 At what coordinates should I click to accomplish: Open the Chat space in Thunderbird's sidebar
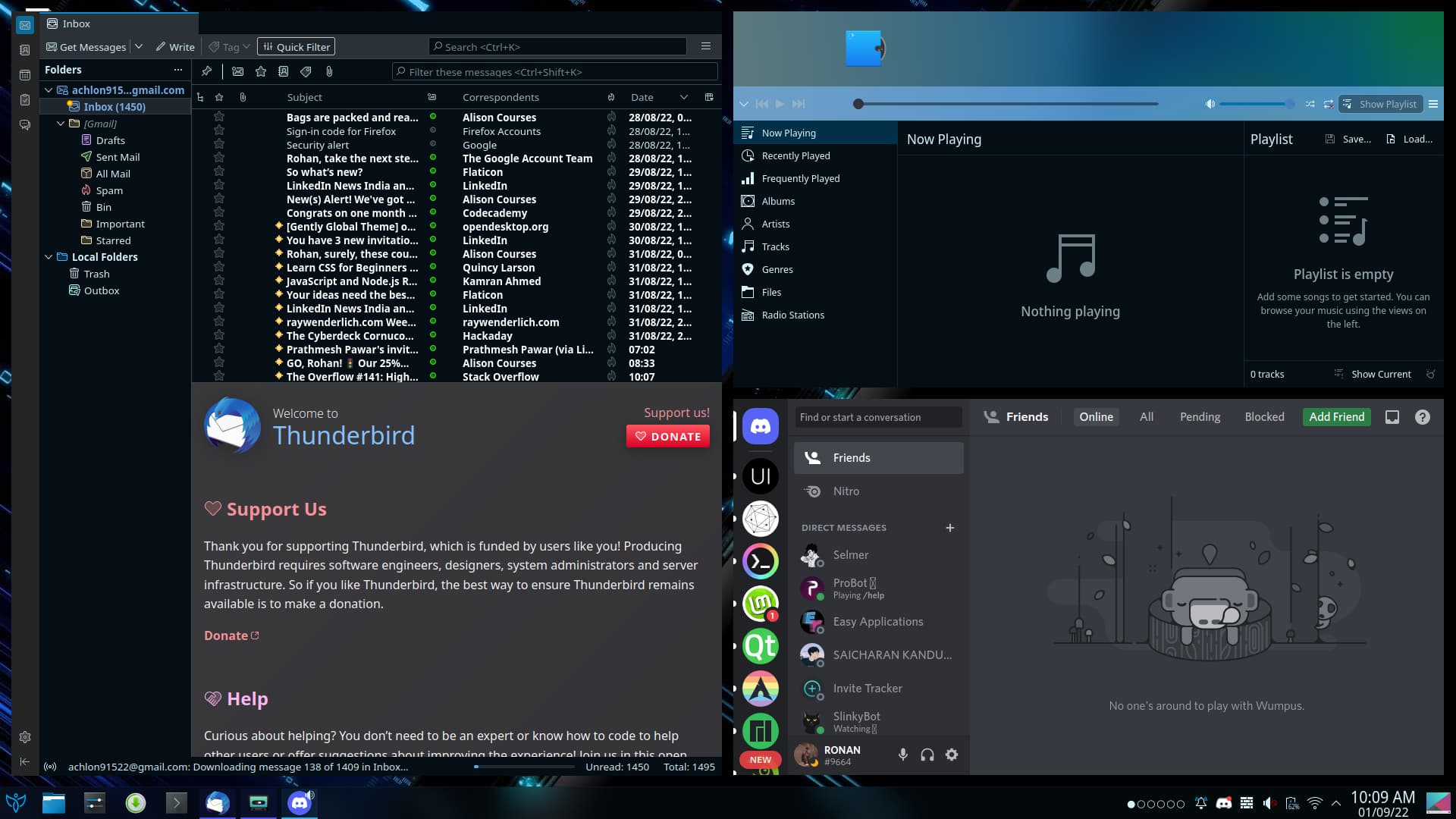pyautogui.click(x=24, y=125)
